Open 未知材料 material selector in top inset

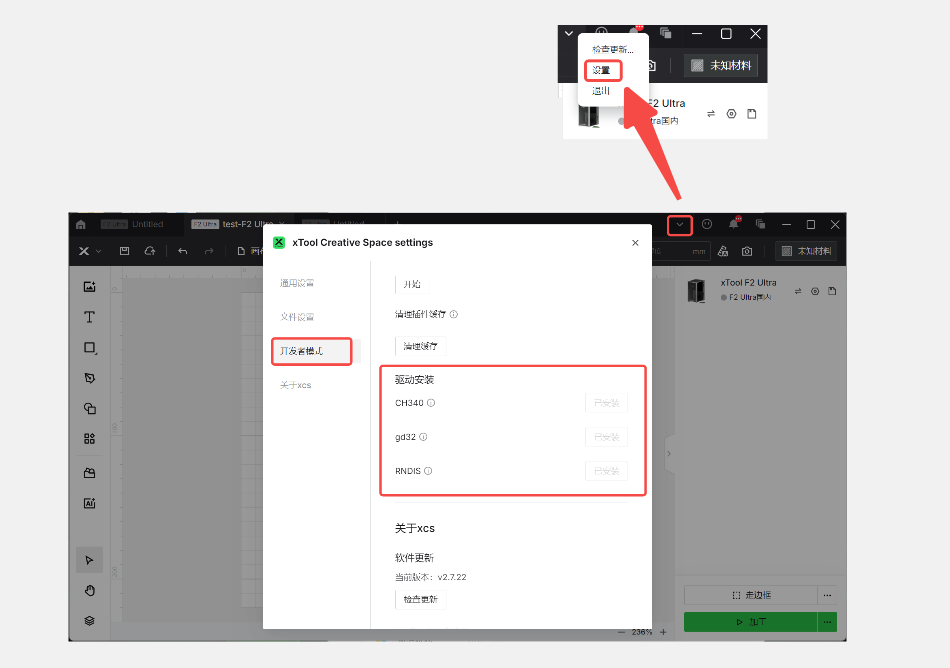coord(722,65)
